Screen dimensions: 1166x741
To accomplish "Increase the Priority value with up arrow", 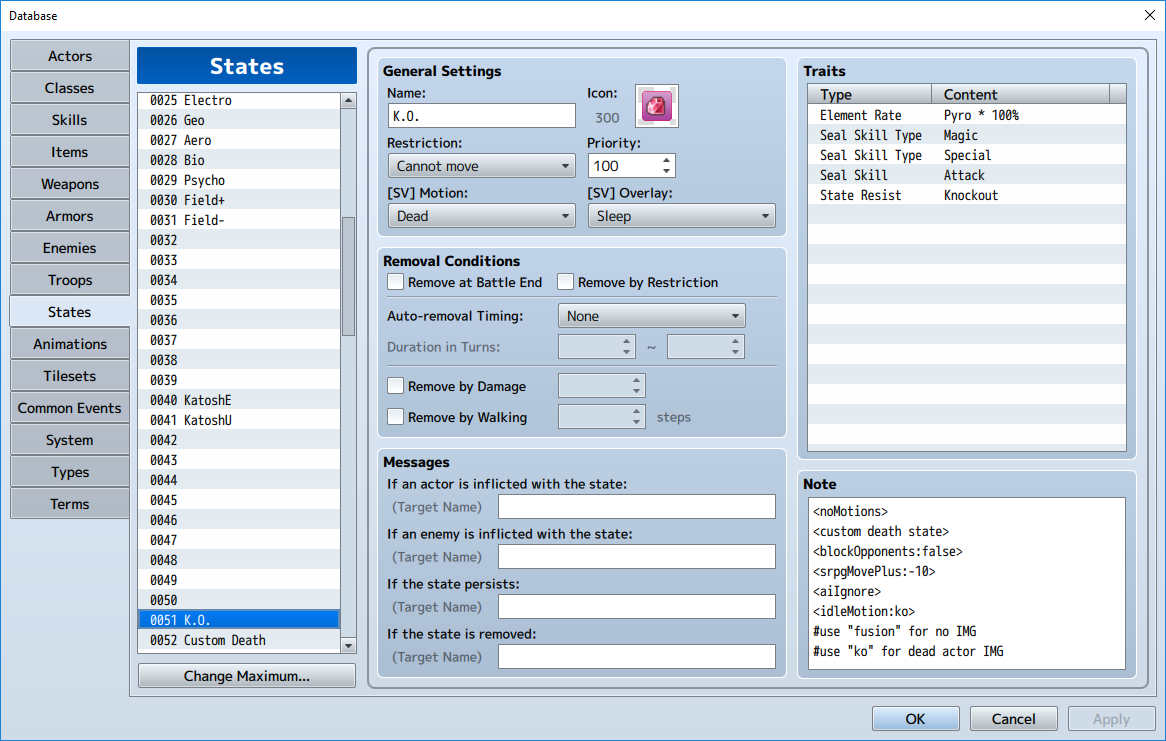I will click(x=666, y=160).
